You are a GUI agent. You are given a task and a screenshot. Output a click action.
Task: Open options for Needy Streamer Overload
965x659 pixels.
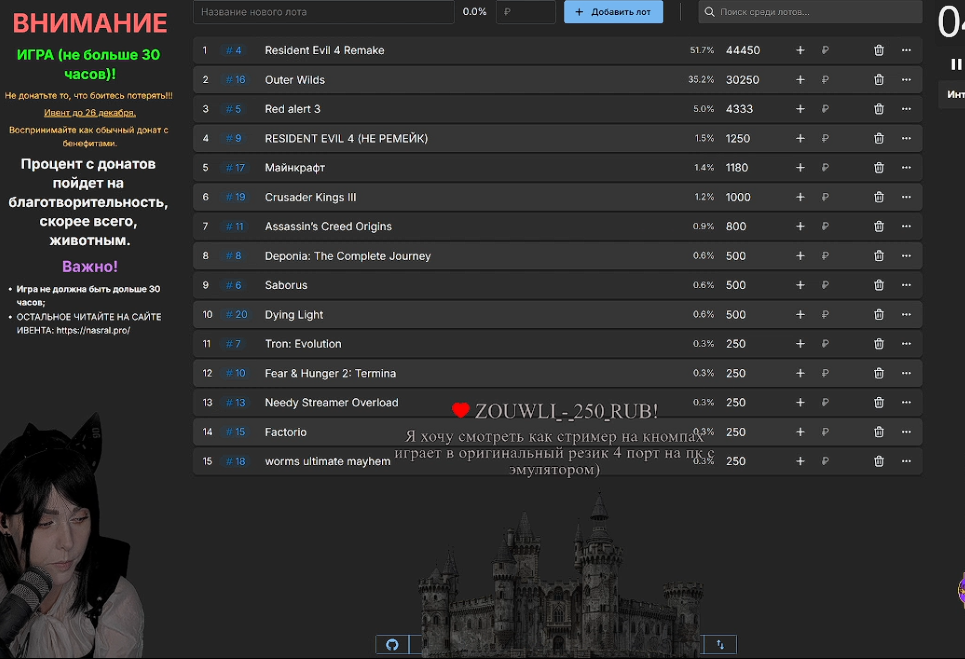point(906,402)
